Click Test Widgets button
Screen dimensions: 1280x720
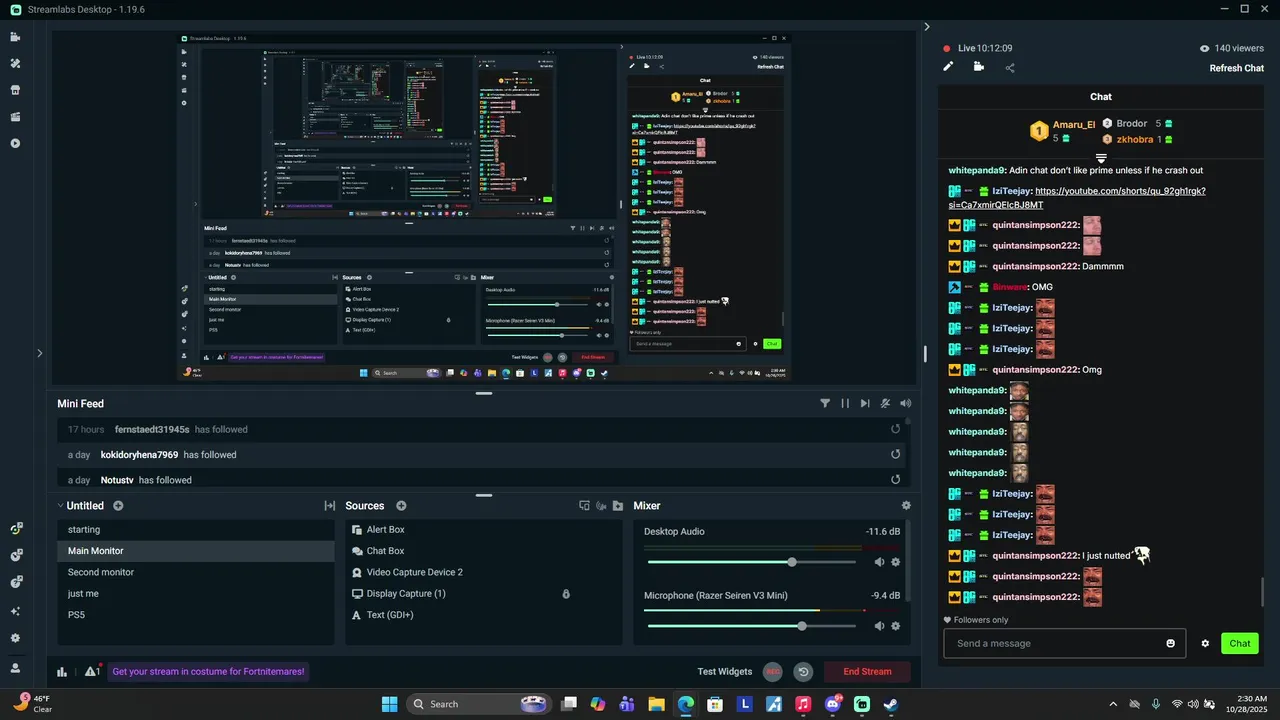click(725, 672)
